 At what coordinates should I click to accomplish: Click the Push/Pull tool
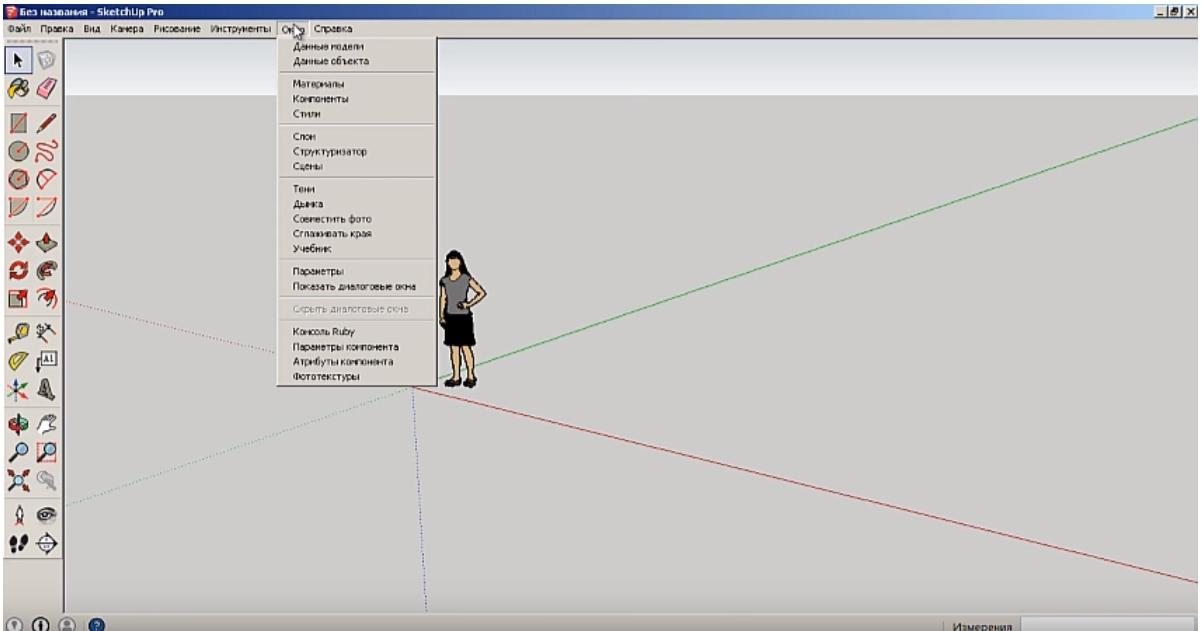coord(47,242)
